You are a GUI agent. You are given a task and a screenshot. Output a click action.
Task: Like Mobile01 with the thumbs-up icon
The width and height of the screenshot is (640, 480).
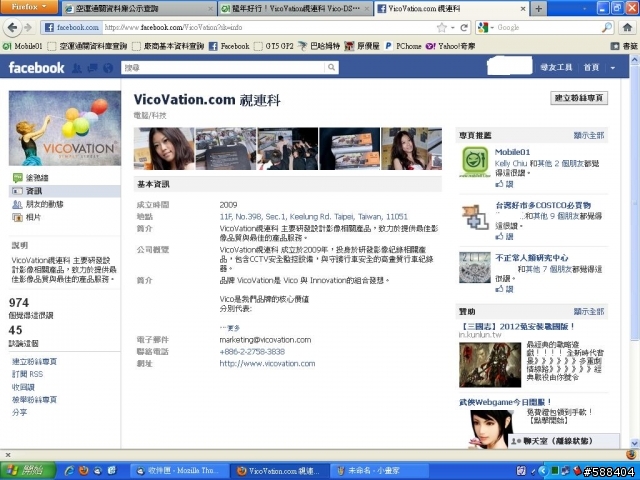[x=499, y=184]
